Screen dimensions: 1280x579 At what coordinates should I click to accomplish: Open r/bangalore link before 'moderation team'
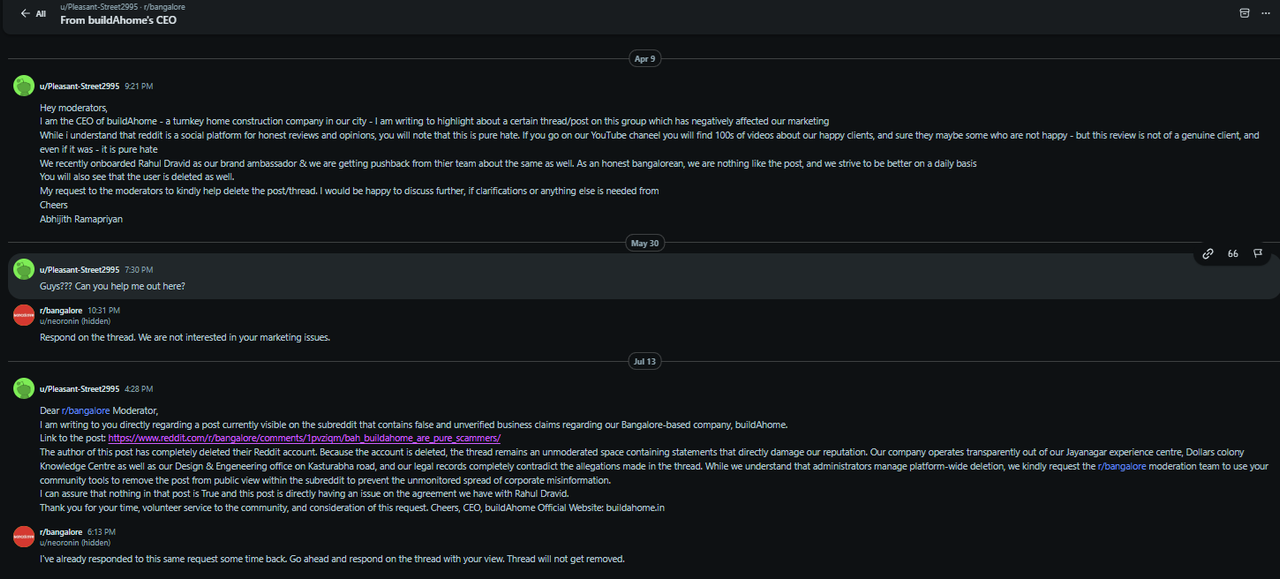coord(1122,466)
